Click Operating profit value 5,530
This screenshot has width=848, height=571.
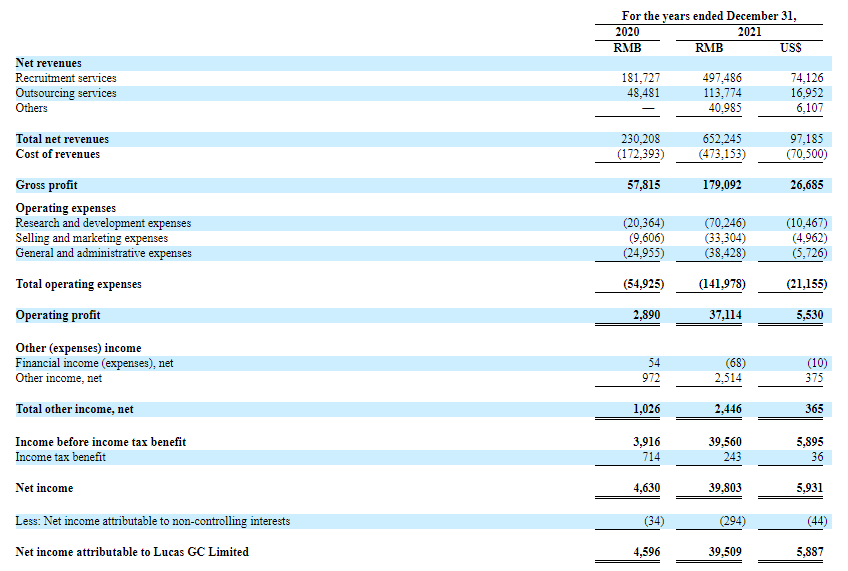pyautogui.click(x=810, y=315)
